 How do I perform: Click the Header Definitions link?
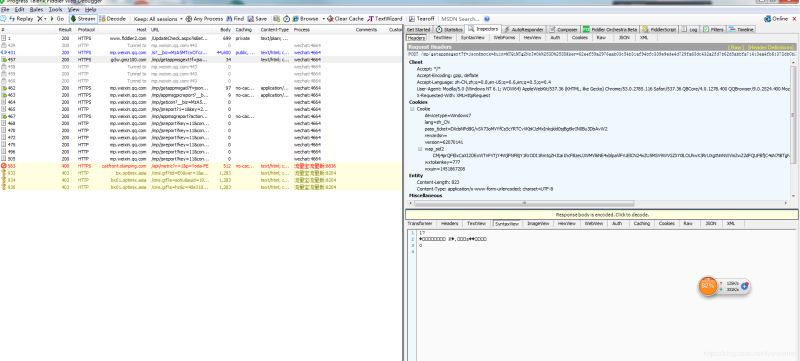point(770,47)
